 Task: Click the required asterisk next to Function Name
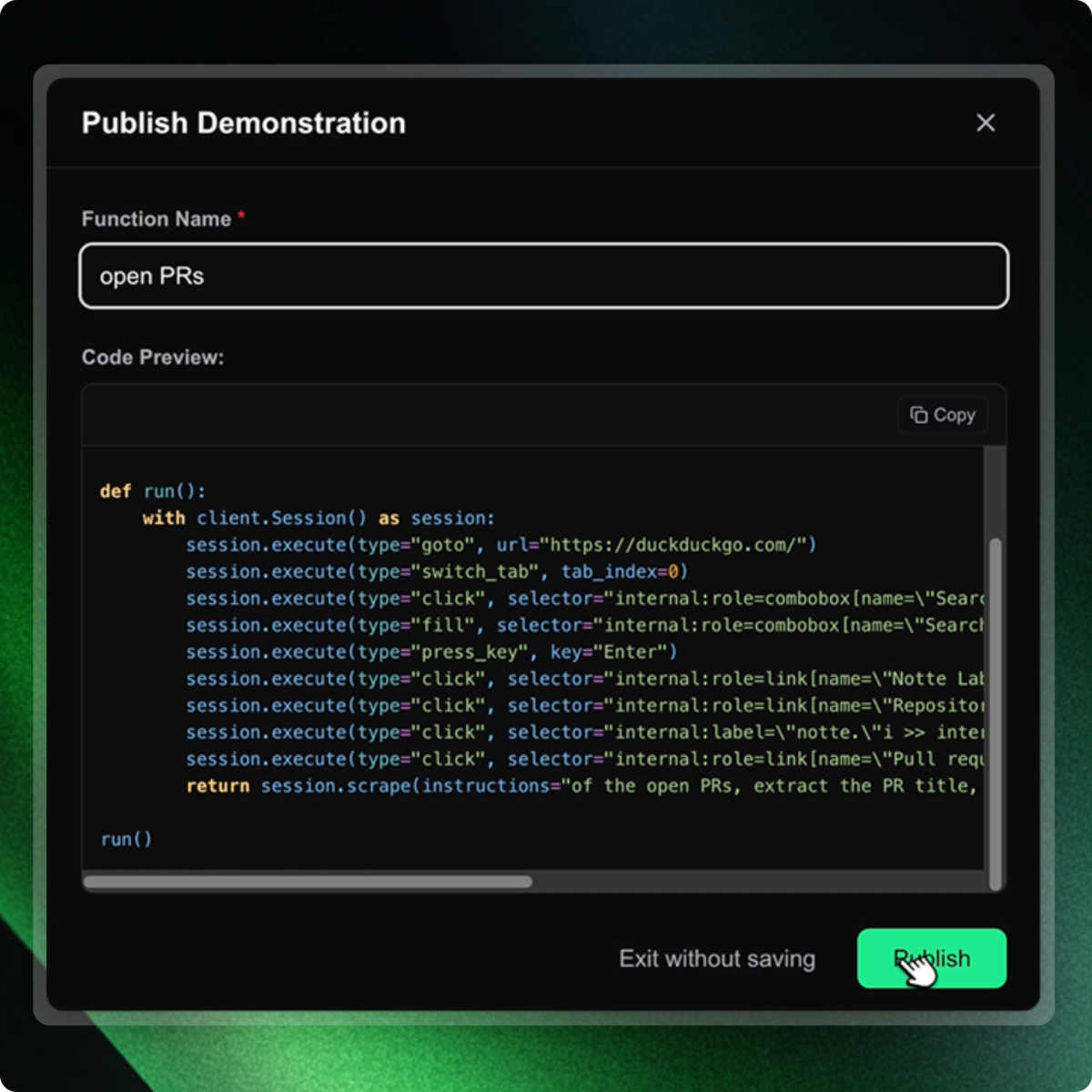pyautogui.click(x=240, y=217)
